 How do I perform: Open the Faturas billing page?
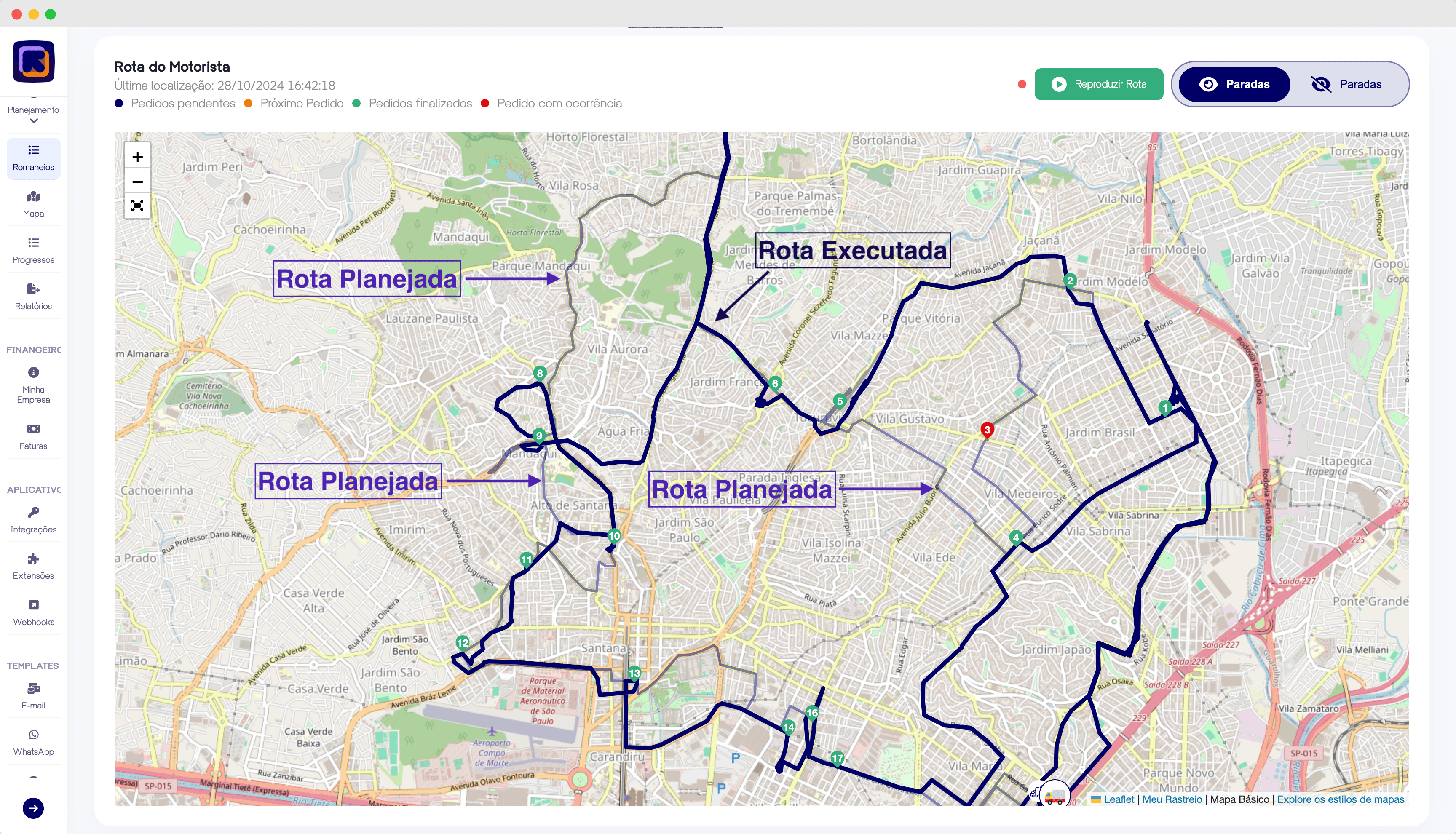(33, 436)
